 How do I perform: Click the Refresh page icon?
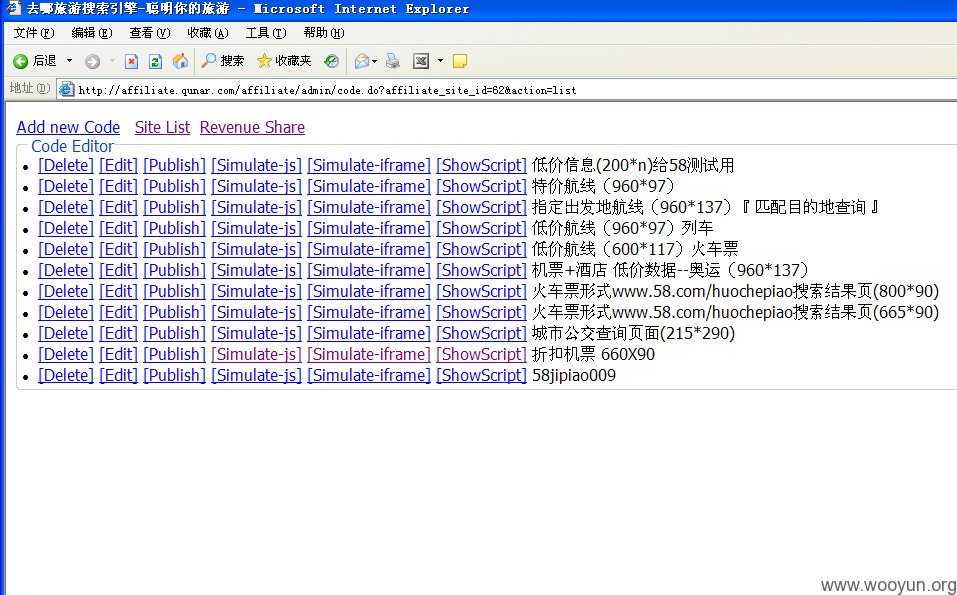(x=155, y=61)
